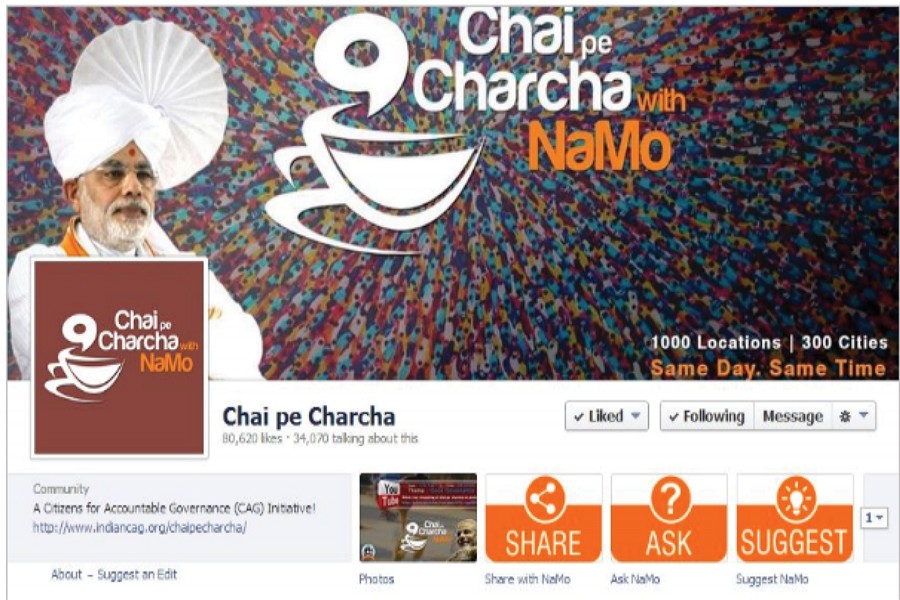Expand the Liked dropdown arrow
Viewport: 900px width, 600px height.
click(636, 415)
